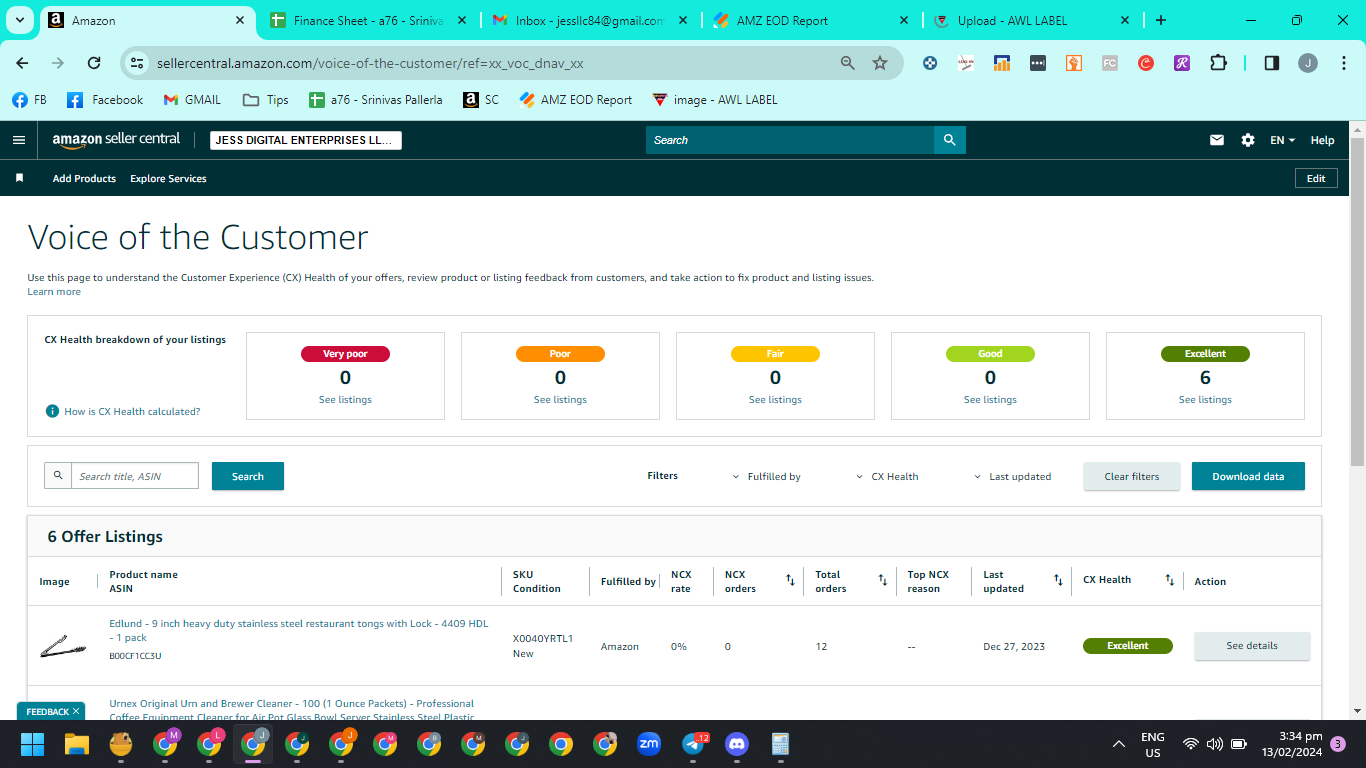This screenshot has height=768, width=1366.
Task: Open the Chrome Extensions puzzle icon
Action: click(1218, 63)
